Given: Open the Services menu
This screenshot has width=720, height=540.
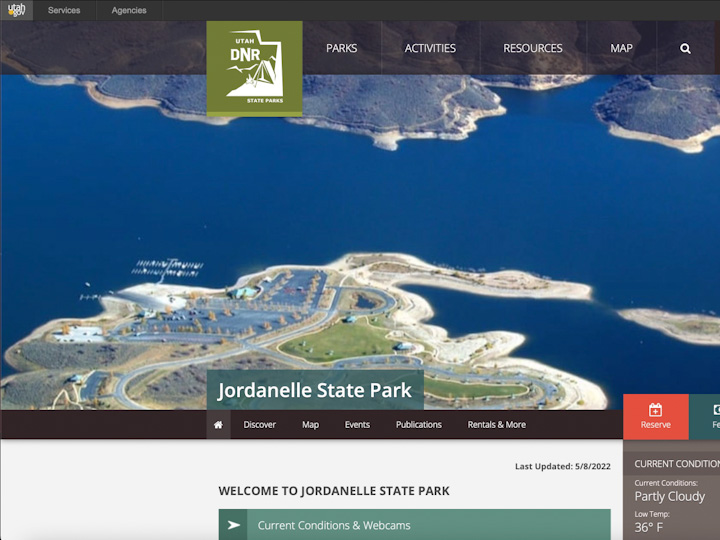Looking at the screenshot, I should (x=64, y=10).
